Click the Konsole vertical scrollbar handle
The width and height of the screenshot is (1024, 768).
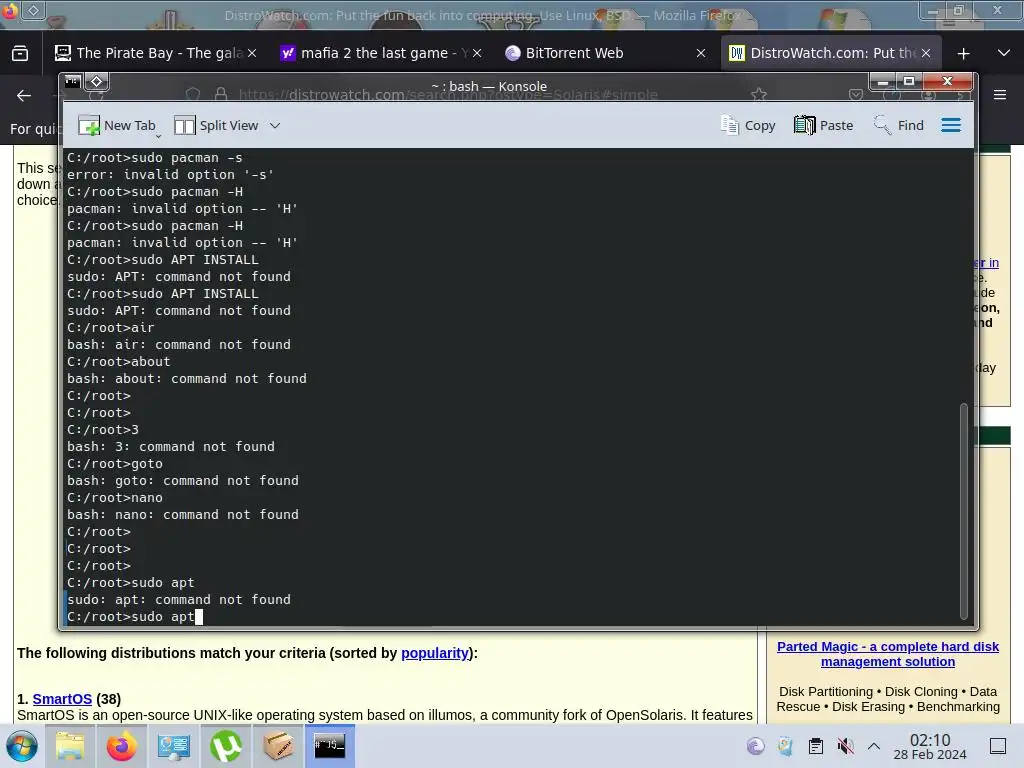[964, 511]
